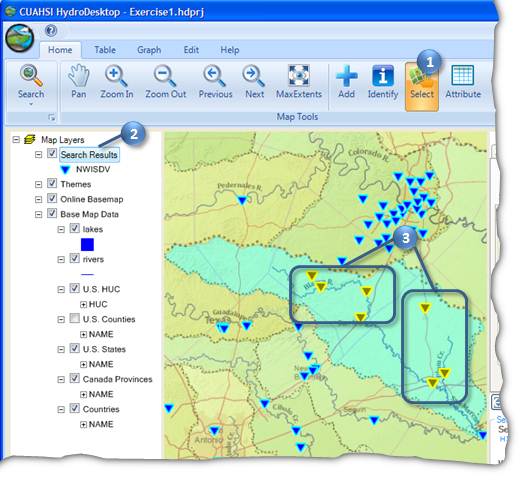Click the highlighted Select tool
531x489 pixels.
pyautogui.click(x=422, y=86)
